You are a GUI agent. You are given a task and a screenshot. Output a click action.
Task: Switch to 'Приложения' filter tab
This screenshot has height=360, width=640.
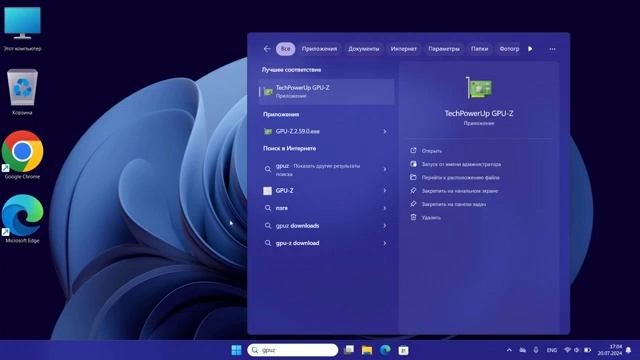click(x=319, y=49)
